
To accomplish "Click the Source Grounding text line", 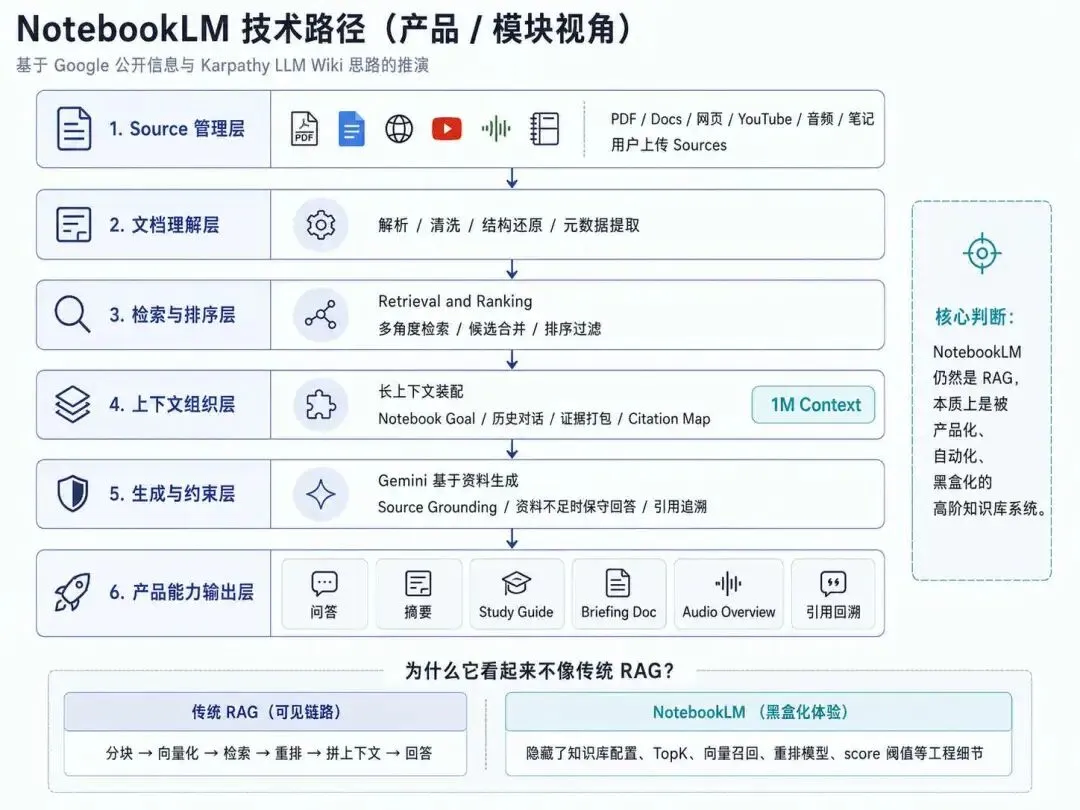I will (x=542, y=507).
